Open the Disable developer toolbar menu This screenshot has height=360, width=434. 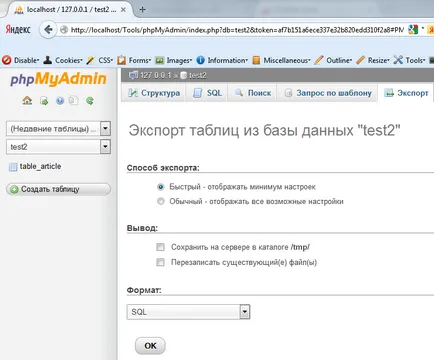21,60
